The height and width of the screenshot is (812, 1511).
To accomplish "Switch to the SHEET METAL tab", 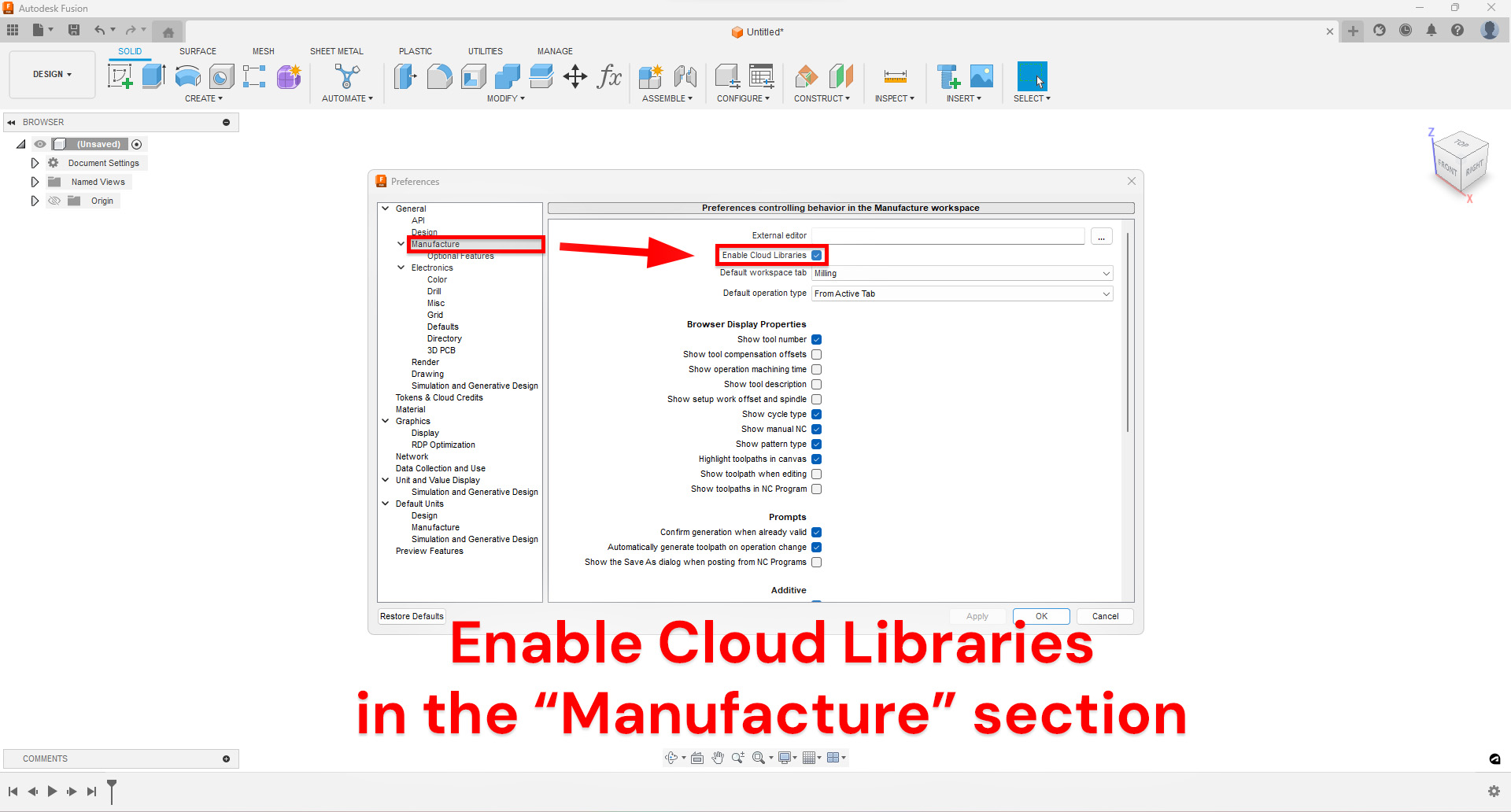I will 337,51.
